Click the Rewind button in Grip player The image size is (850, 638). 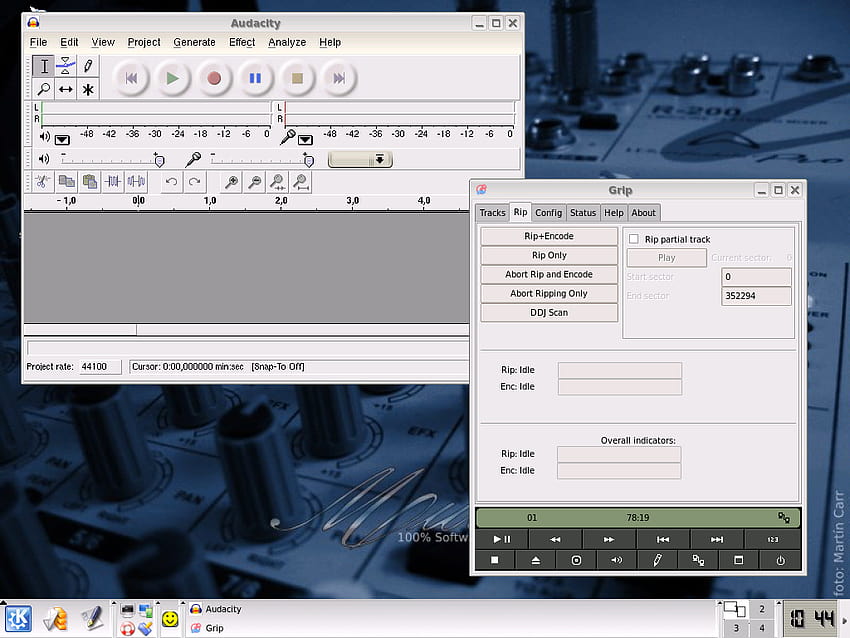coord(555,539)
